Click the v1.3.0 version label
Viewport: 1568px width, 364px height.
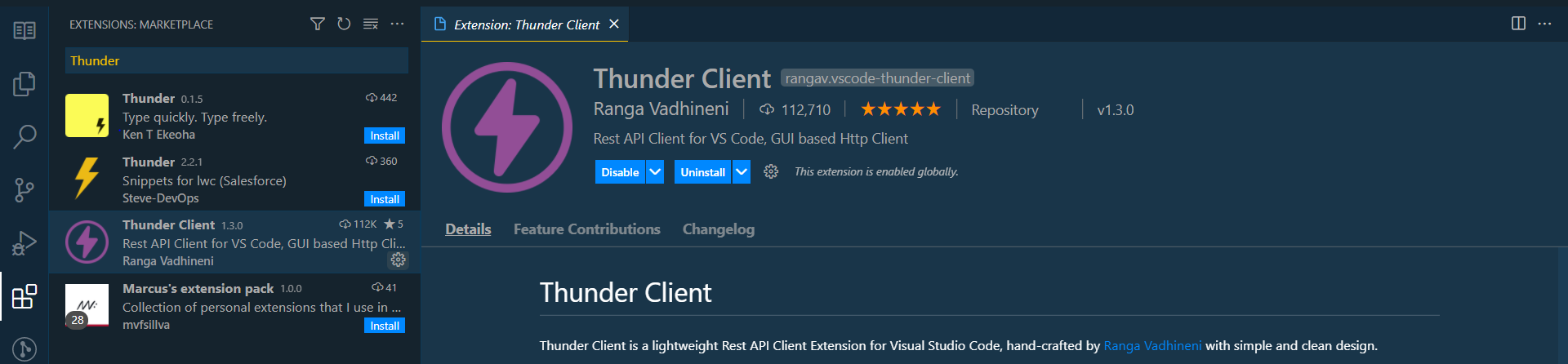pyautogui.click(x=1116, y=110)
